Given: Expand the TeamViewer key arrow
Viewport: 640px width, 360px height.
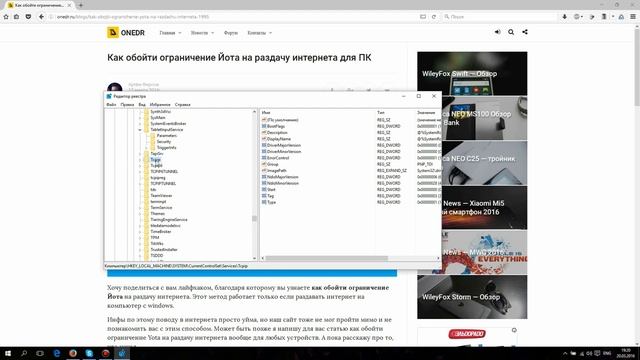Looking at the screenshot, I should click(140, 196).
